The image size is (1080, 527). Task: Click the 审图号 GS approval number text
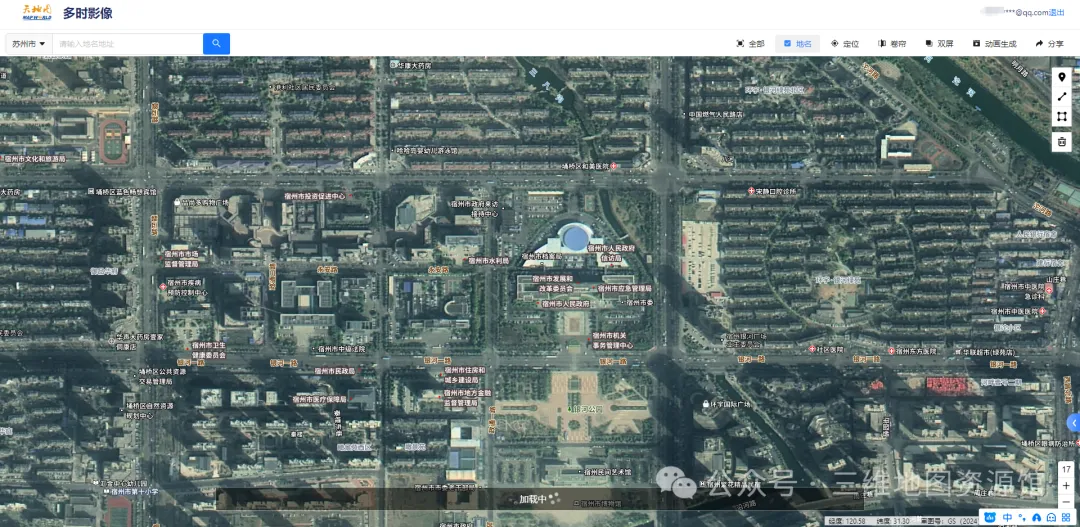coord(951,521)
